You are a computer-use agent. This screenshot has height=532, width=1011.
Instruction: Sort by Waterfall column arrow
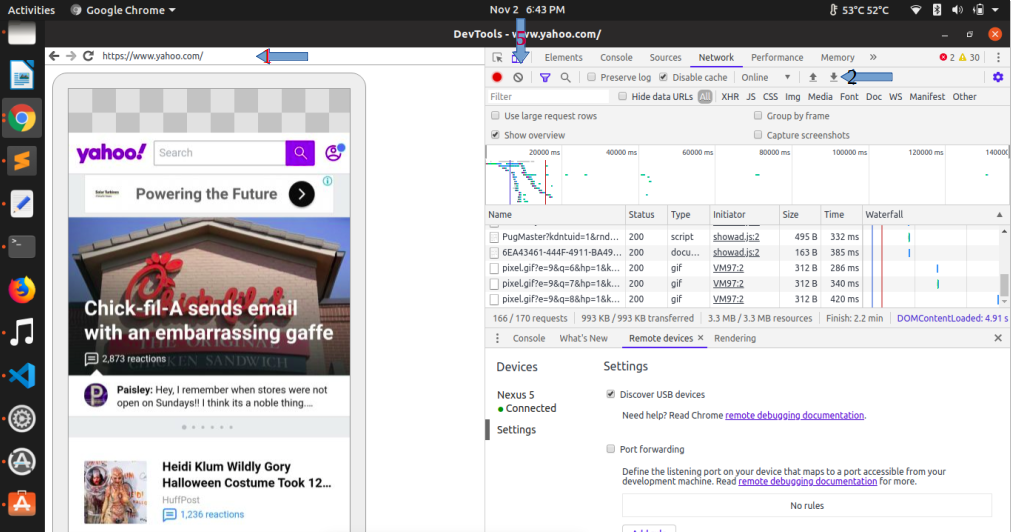(x=999, y=215)
